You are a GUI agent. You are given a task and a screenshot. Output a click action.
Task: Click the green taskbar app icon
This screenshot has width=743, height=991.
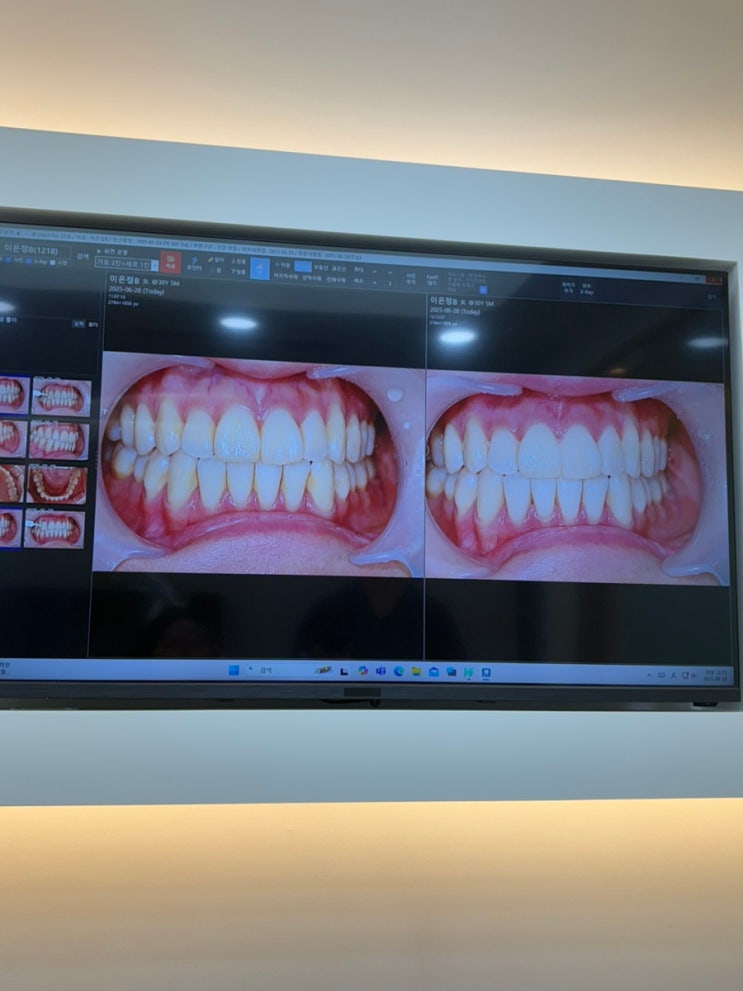tap(468, 673)
